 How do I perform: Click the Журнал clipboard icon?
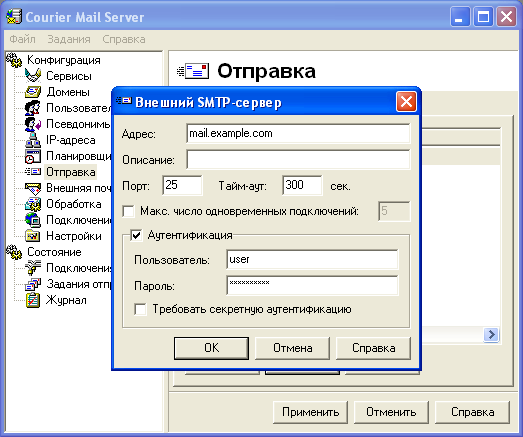[x=33, y=300]
